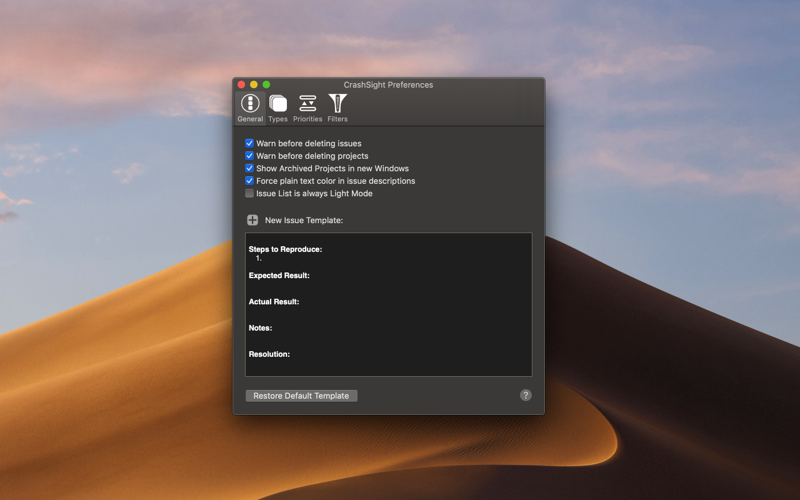Image resolution: width=800 pixels, height=500 pixels.
Task: Click the New Issue Template label
Action: 304,220
